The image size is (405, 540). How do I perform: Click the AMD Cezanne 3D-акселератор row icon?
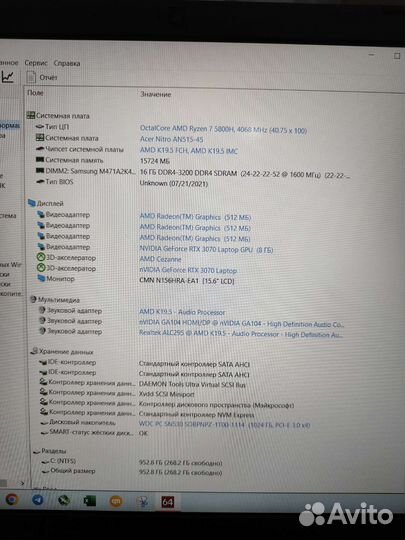[41, 258]
